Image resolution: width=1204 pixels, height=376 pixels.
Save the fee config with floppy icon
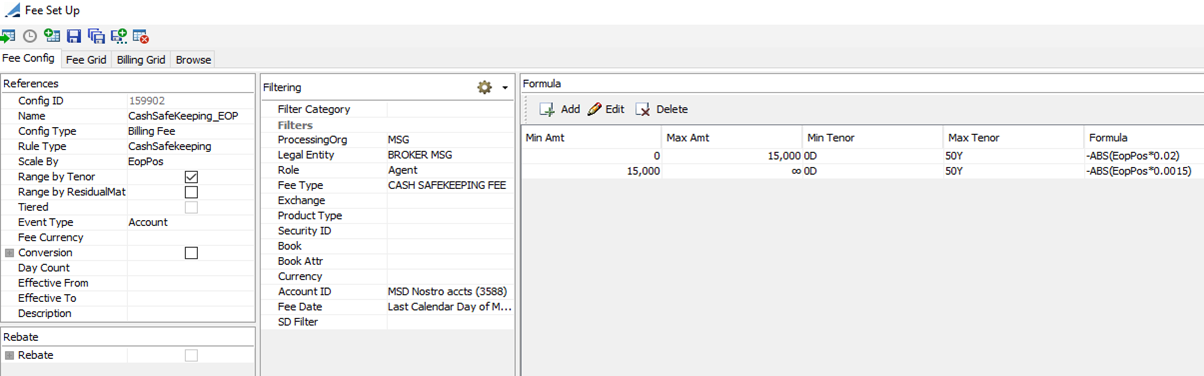[x=74, y=36]
